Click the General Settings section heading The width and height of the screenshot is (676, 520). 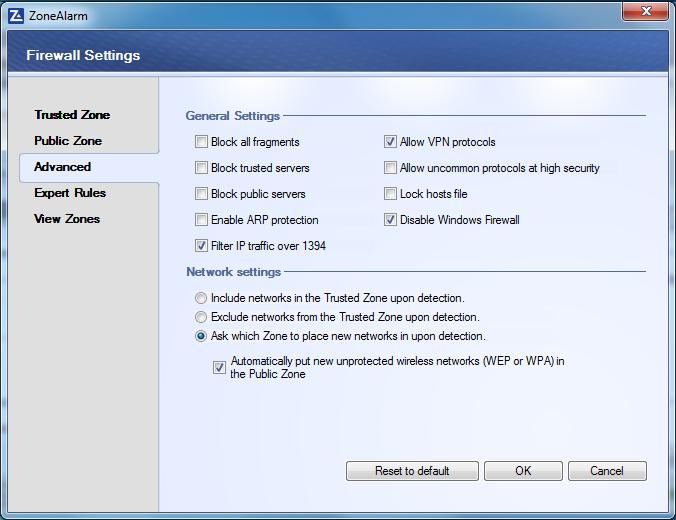[233, 116]
